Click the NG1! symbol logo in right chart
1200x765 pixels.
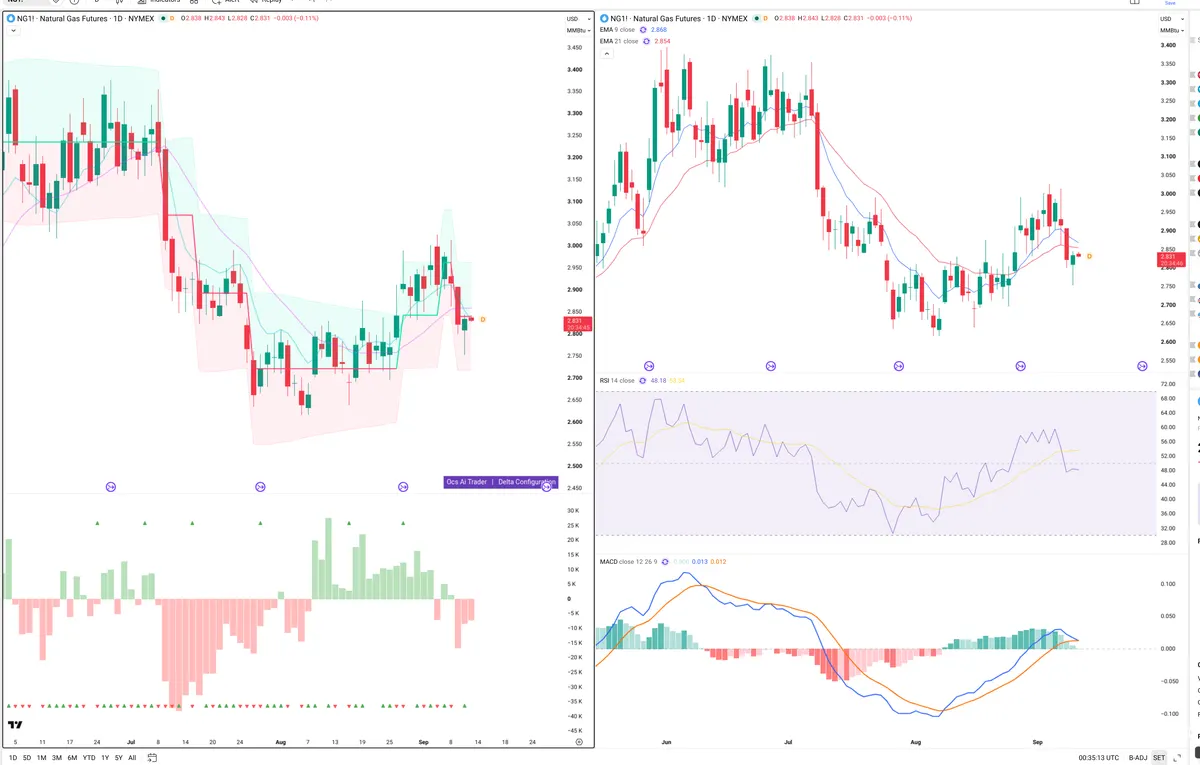(604, 18)
